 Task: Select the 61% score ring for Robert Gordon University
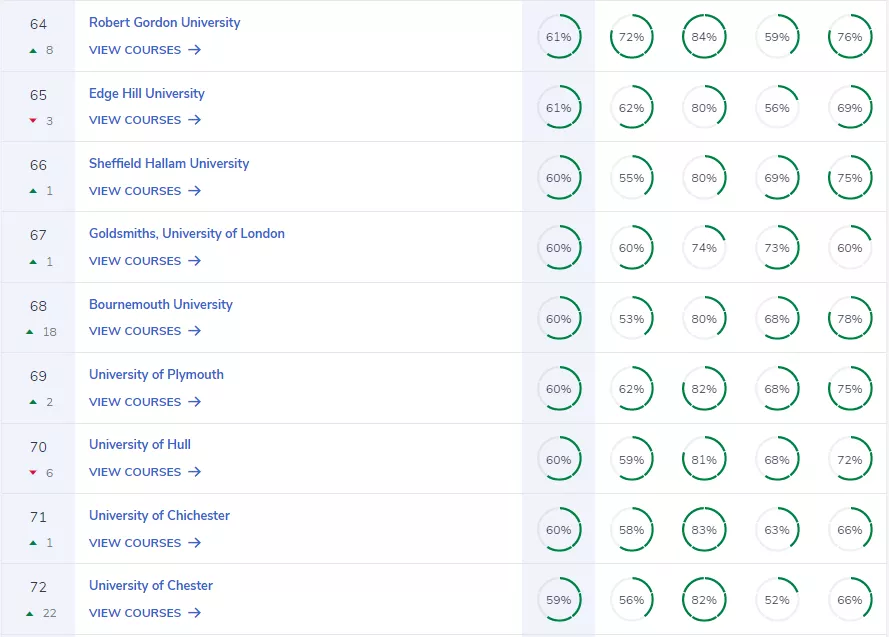(560, 37)
